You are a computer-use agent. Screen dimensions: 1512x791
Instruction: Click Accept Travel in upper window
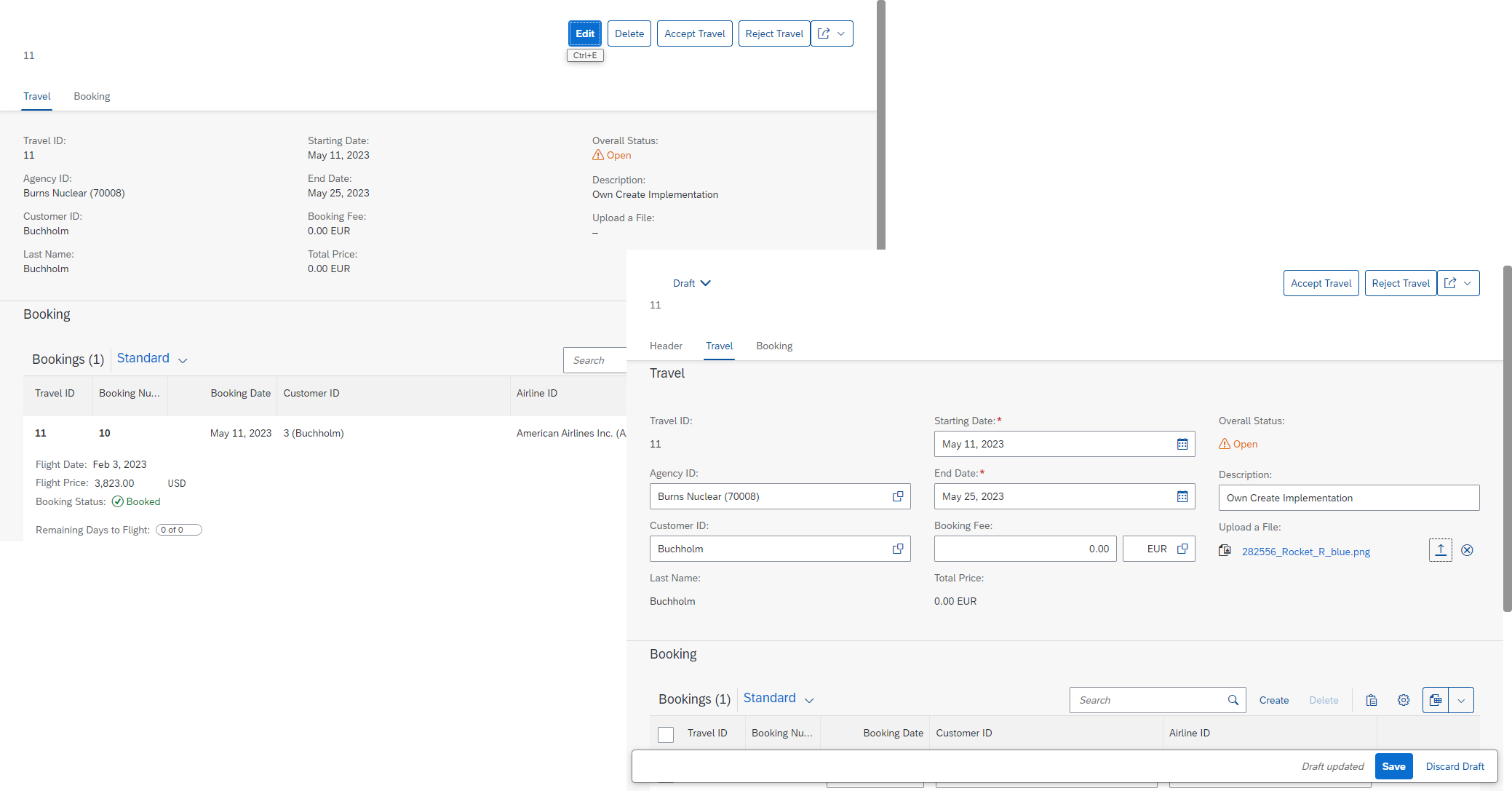point(695,33)
